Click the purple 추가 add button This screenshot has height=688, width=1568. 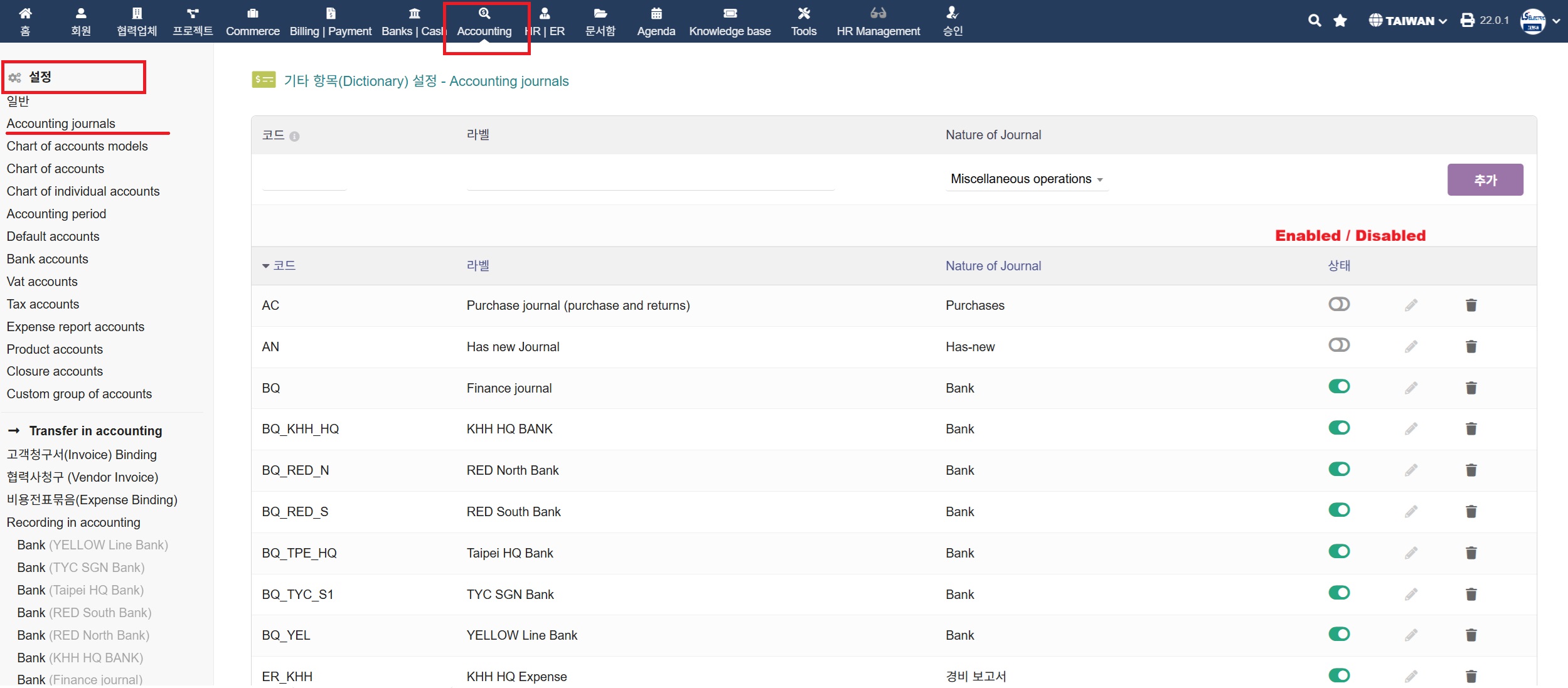pos(1485,180)
